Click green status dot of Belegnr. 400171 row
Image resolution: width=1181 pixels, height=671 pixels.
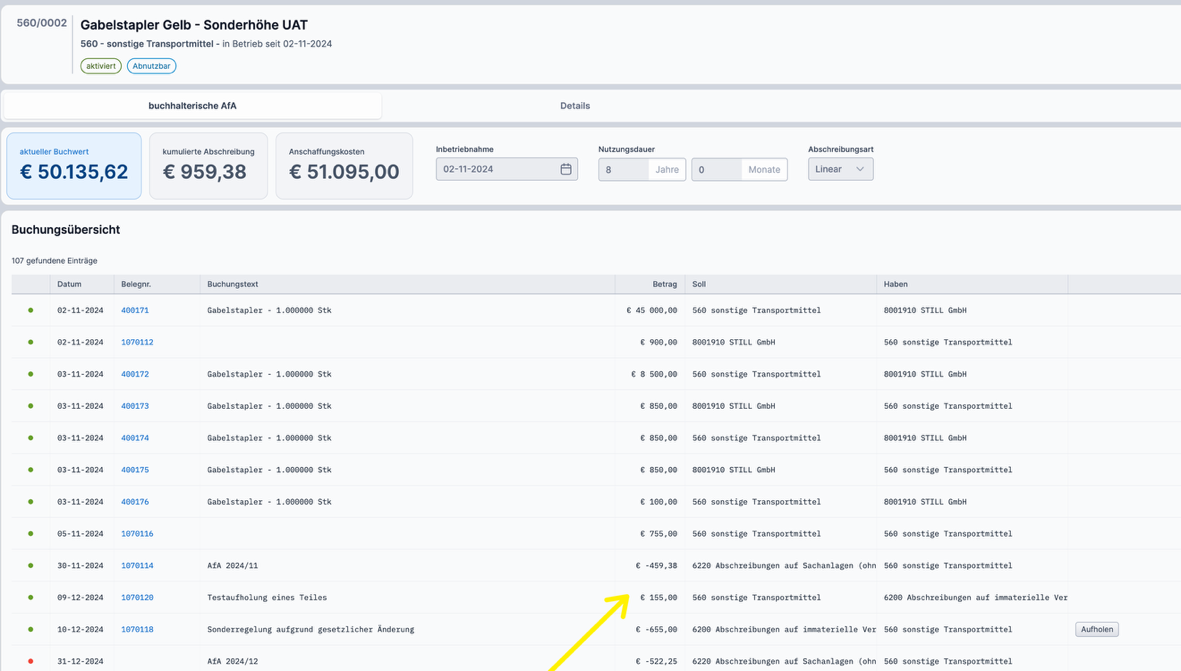click(31, 310)
